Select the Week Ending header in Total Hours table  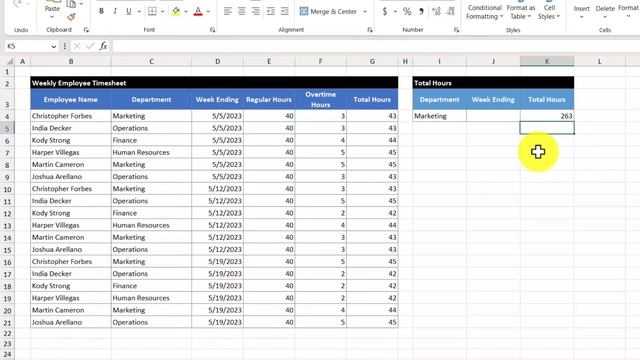pyautogui.click(x=493, y=99)
